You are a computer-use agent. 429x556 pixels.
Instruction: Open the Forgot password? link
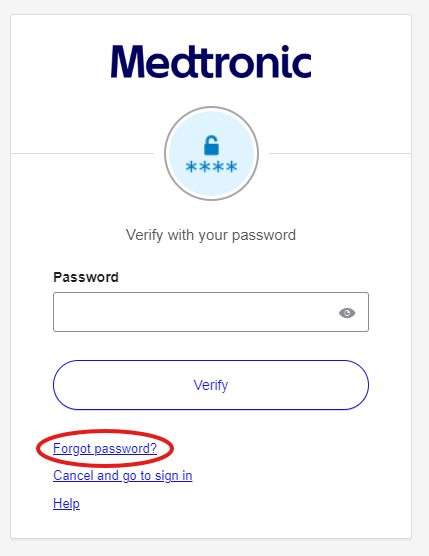(x=105, y=449)
